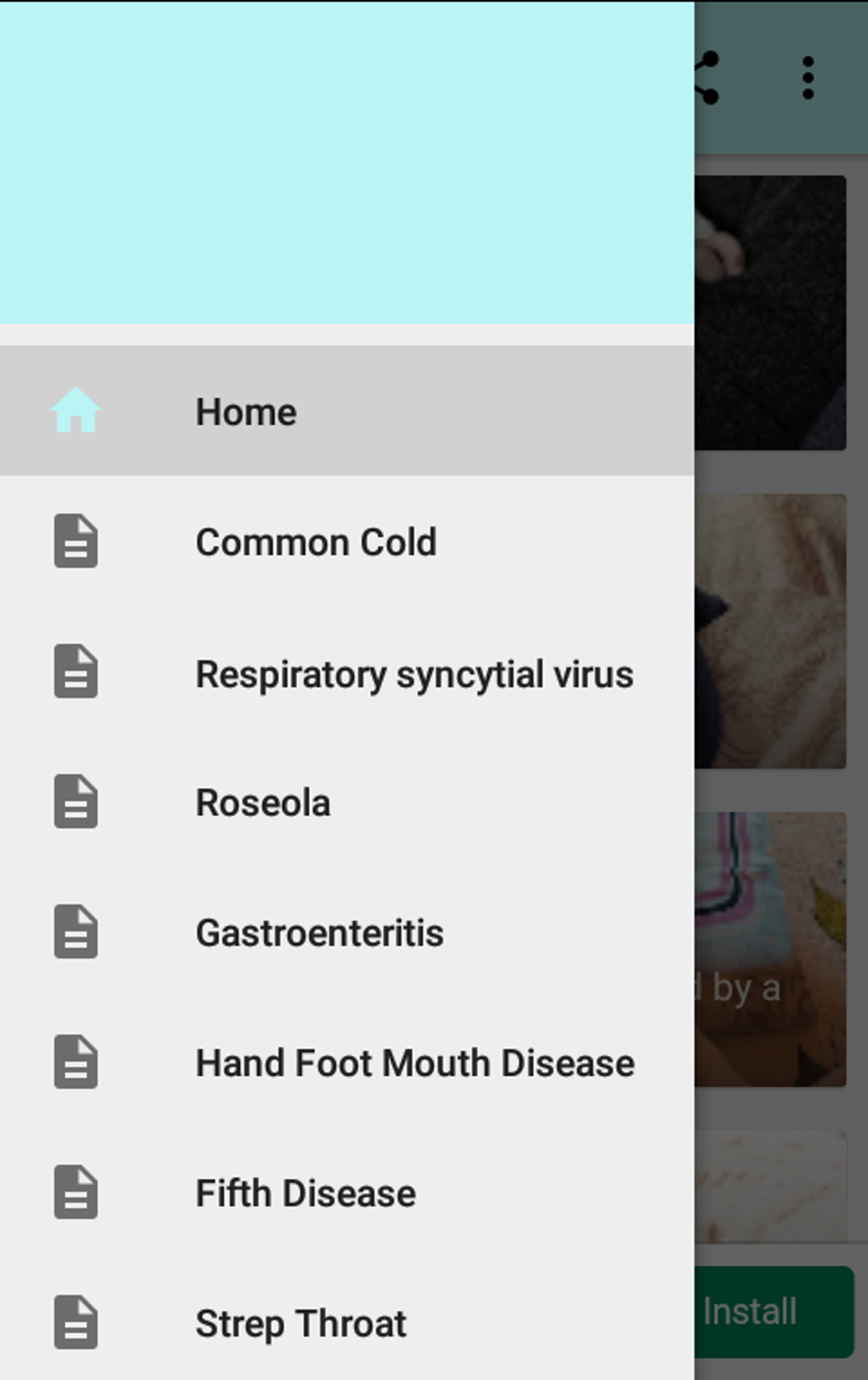Screen dimensions: 868x1380
Task: Click the document icon beside Strep Throat
Action: tap(76, 1323)
